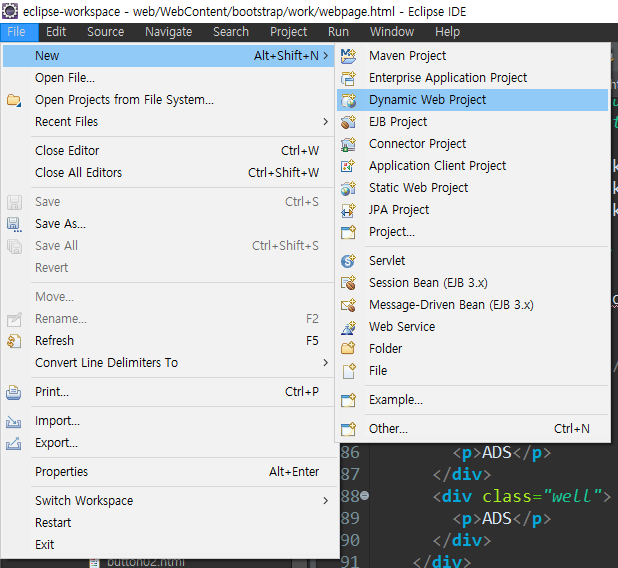Click the Dynamic Web Project globe icon
The width and height of the screenshot is (618, 568).
(348, 100)
